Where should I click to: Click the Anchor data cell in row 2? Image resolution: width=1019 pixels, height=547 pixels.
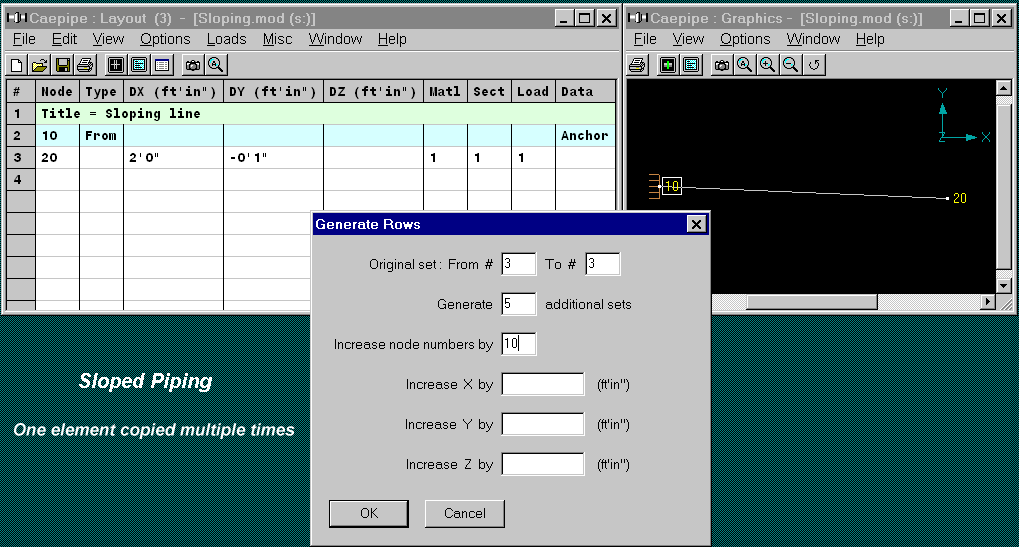pos(585,136)
